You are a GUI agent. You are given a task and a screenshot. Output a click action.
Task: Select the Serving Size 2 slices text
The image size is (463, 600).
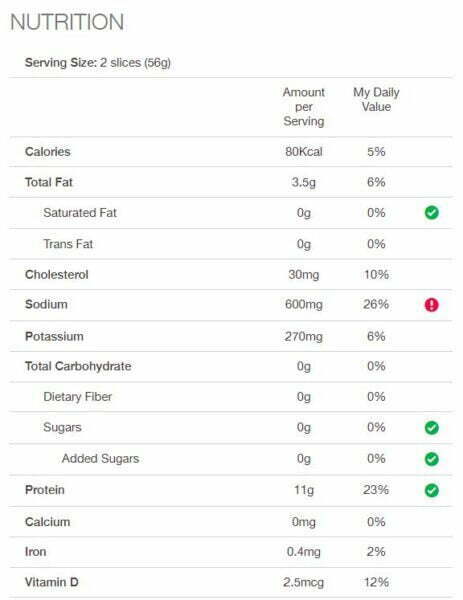98,63
